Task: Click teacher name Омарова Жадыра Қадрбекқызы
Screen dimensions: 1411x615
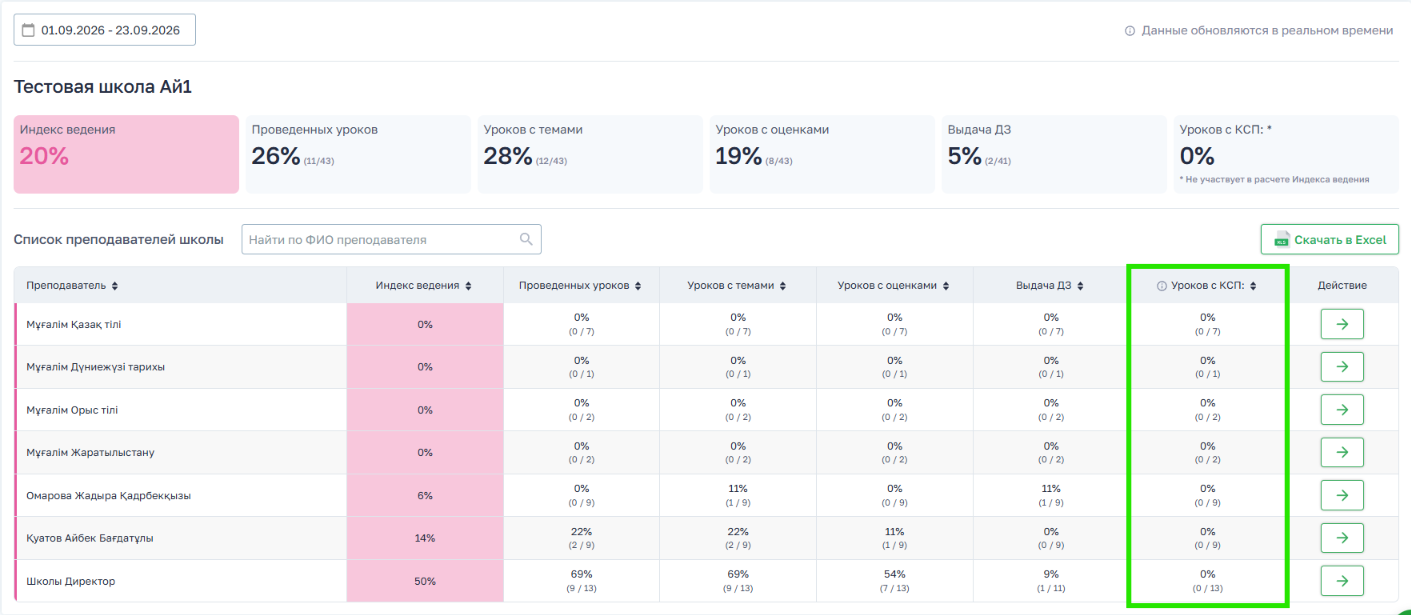Action: point(109,496)
